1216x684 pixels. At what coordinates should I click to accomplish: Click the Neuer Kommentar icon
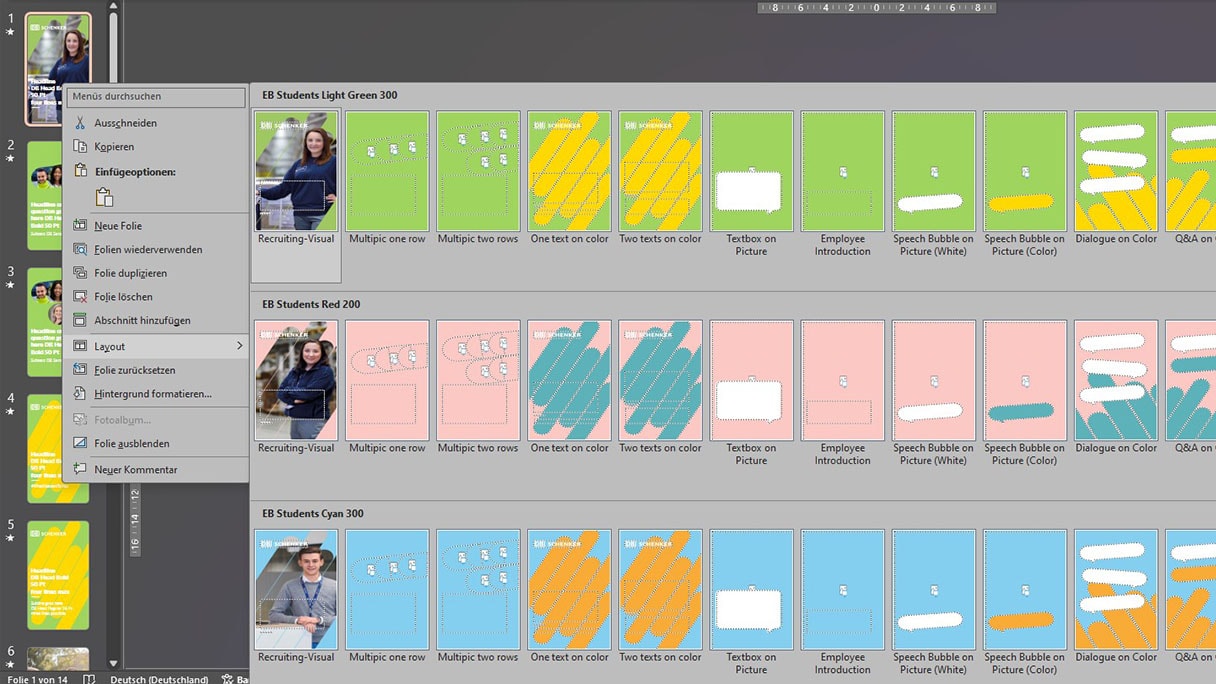tap(80, 470)
